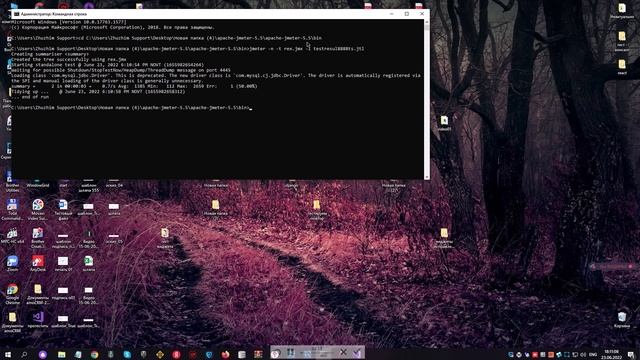The height and width of the screenshot is (360, 640).
Task: Open Yandex browser from the taskbar
Action: (176, 354)
